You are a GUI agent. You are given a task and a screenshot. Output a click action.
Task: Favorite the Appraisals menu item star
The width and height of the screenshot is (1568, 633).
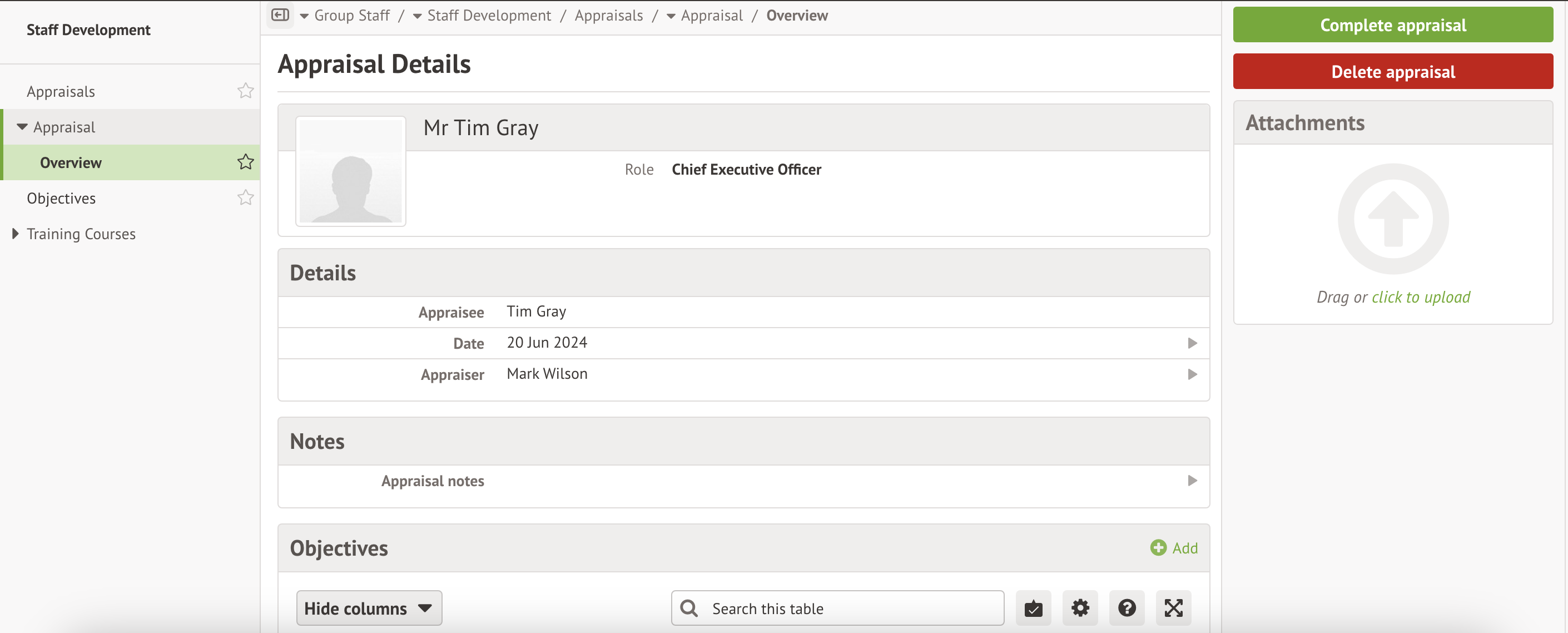pos(245,91)
